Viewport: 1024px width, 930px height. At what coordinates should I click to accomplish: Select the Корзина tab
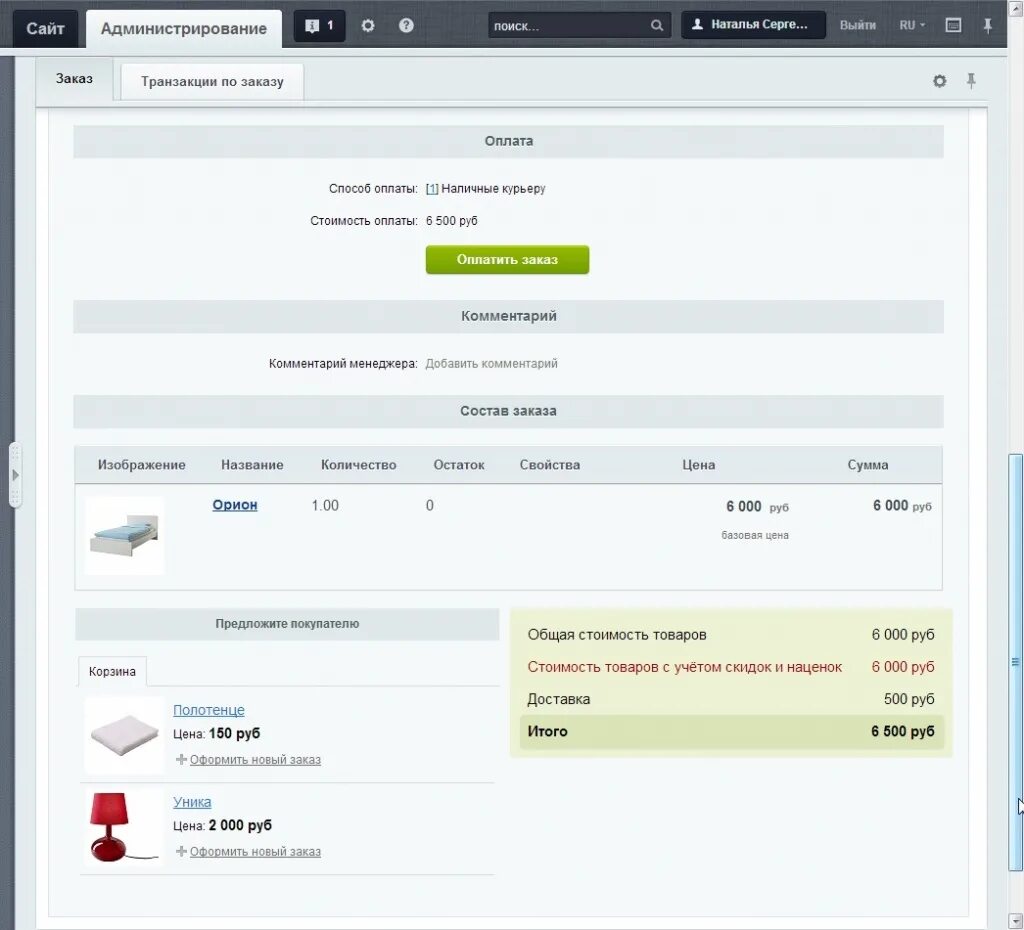tap(112, 671)
